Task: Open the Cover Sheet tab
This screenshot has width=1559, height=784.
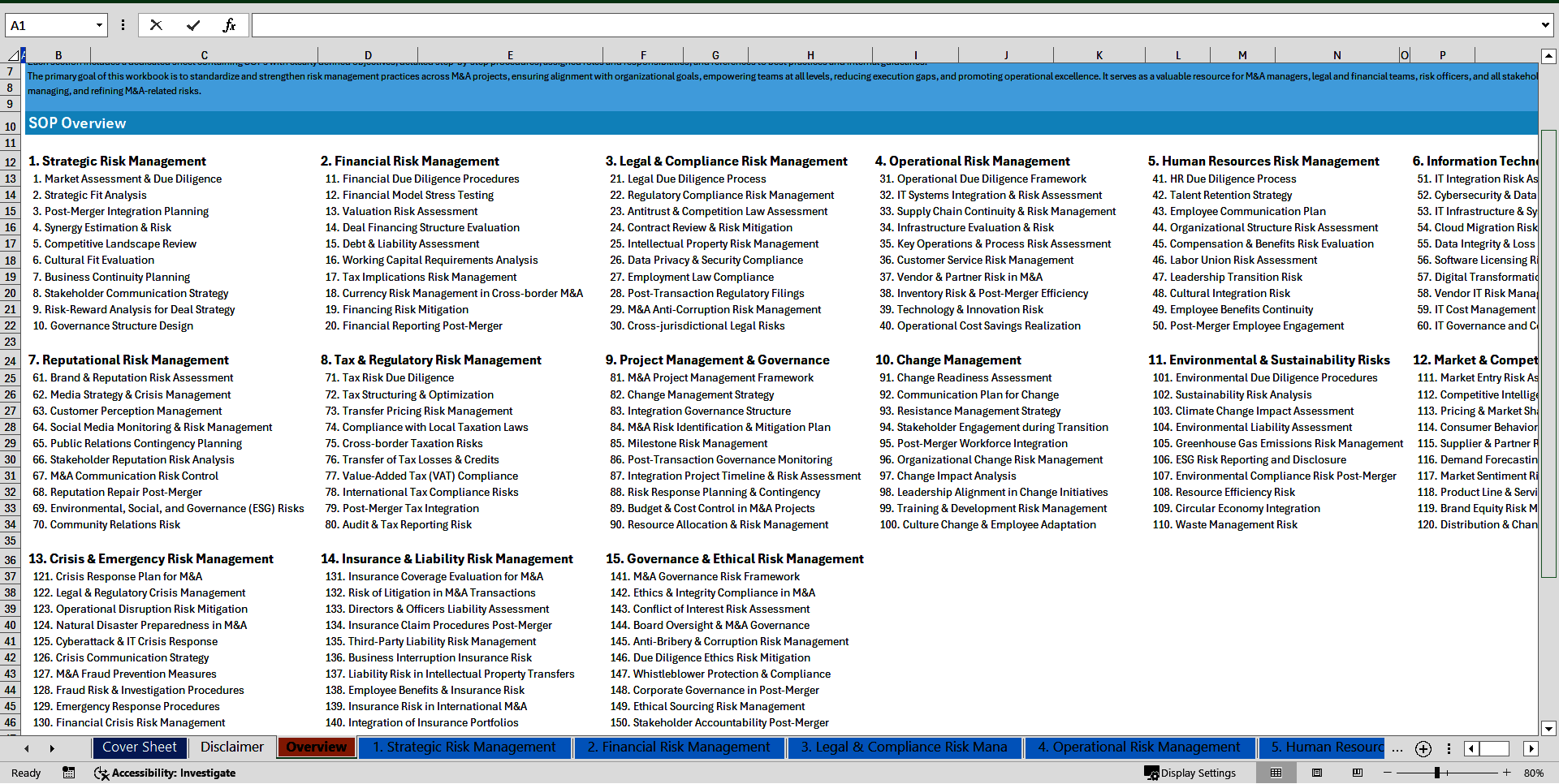Action: coord(140,747)
